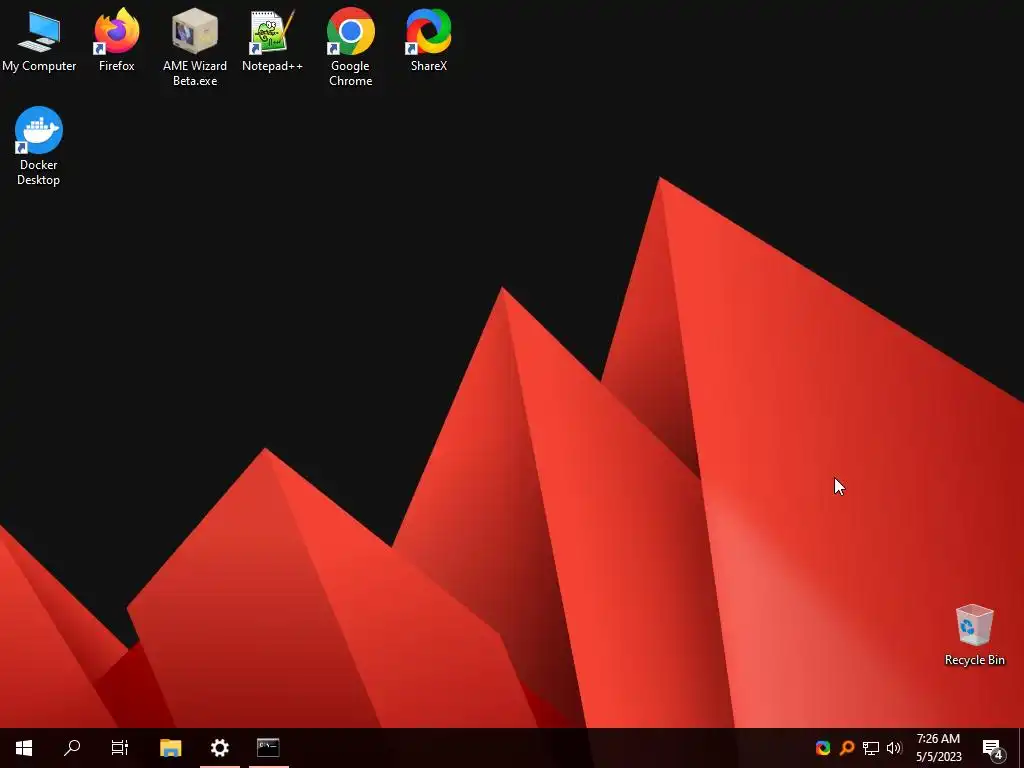Screen dimensions: 1024x768
Task: Open the clock showing 7:26 AM
Action: click(x=938, y=748)
